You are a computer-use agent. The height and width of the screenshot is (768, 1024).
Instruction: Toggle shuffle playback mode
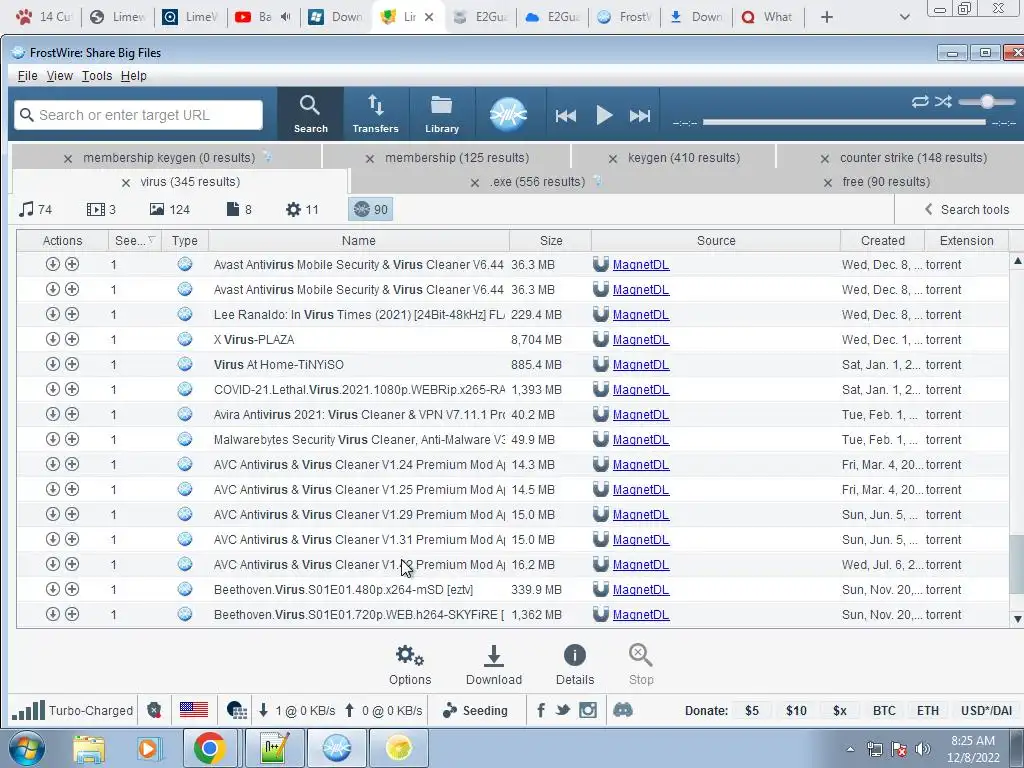tap(943, 101)
